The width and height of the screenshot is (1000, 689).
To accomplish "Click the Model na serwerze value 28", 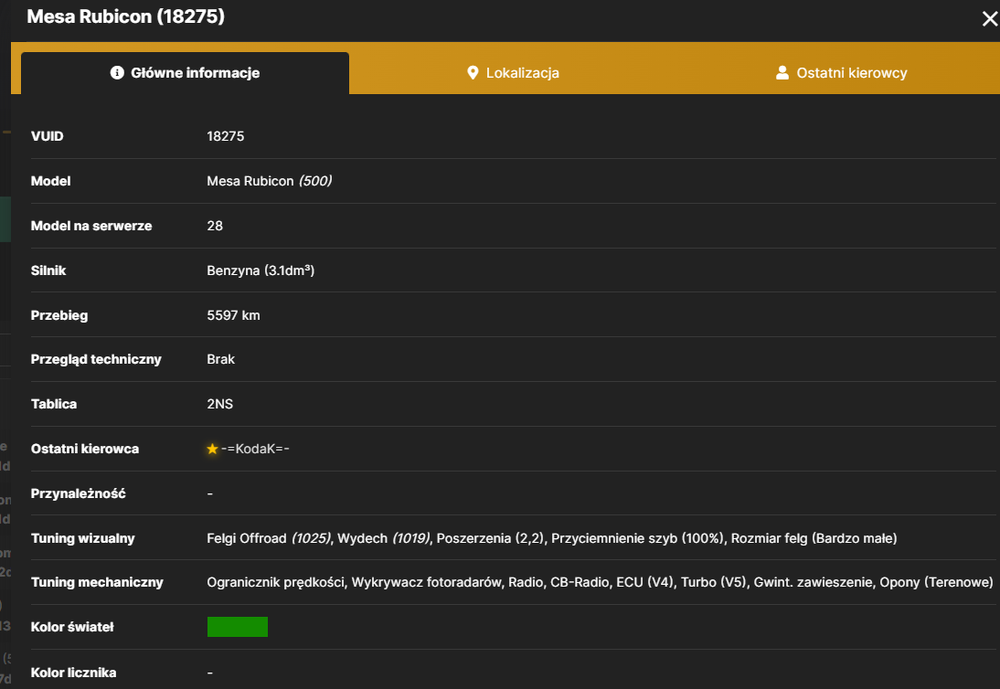I will coord(215,226).
